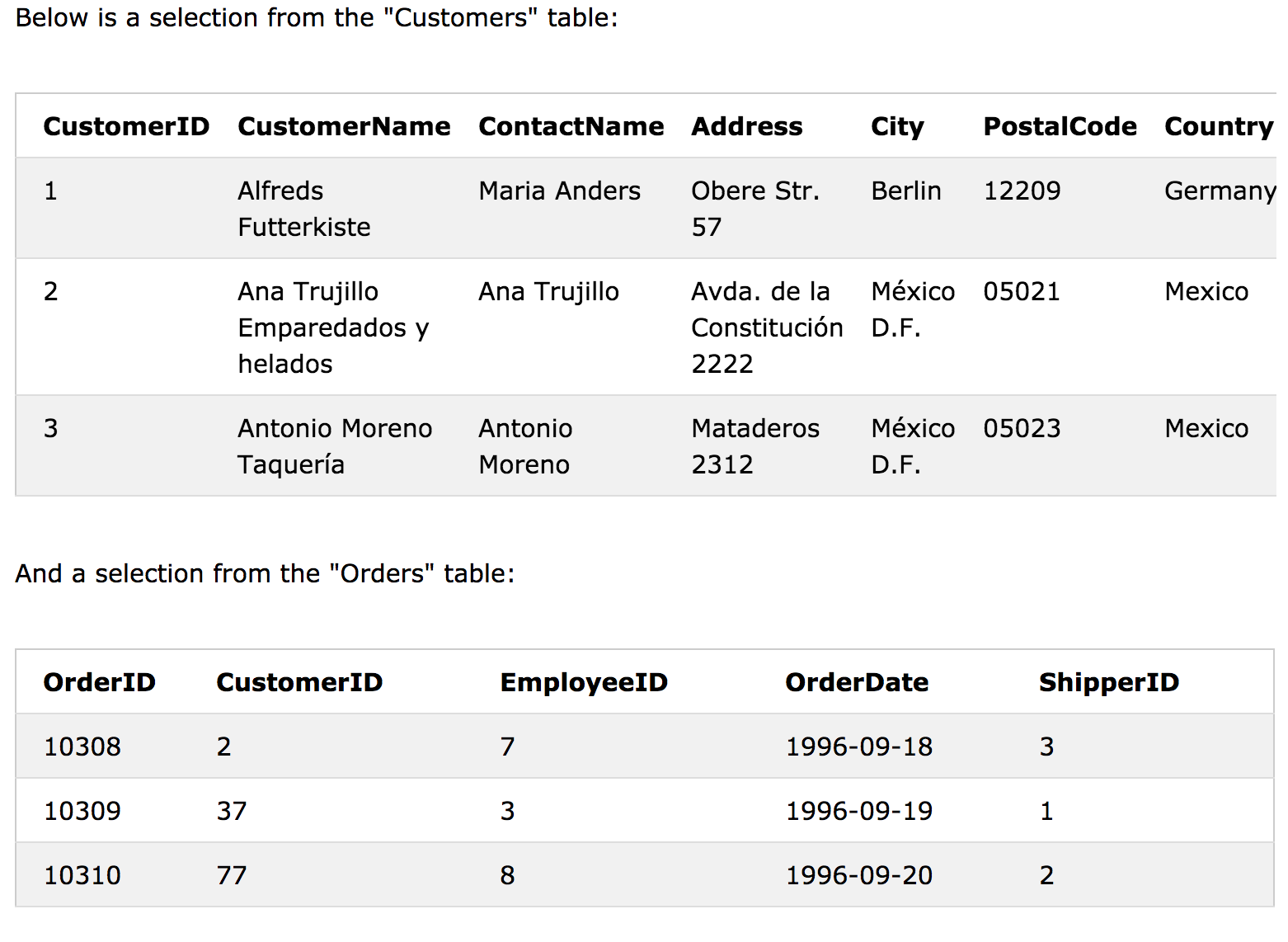The width and height of the screenshot is (1288, 942).
Task: Select the Germany country cell
Action: point(1220,191)
